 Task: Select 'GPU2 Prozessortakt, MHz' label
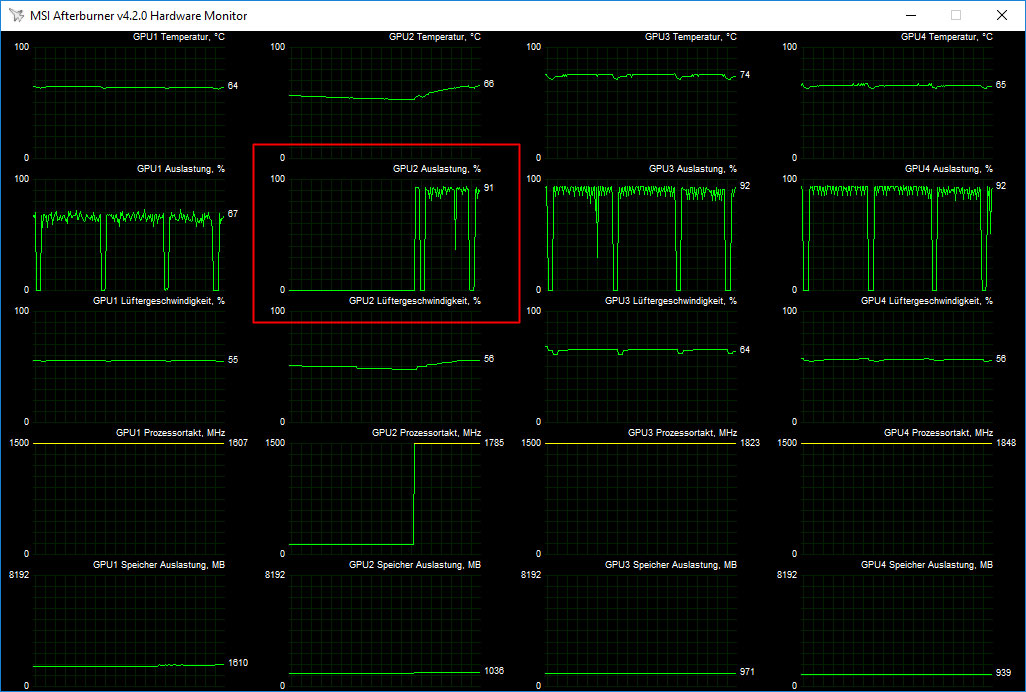pyautogui.click(x=426, y=433)
